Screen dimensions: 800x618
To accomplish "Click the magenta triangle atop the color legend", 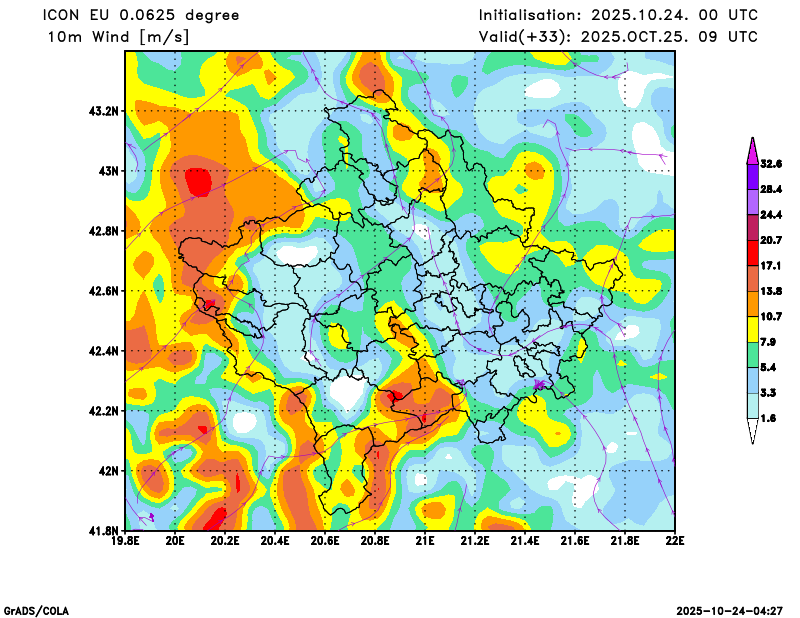I will point(752,149).
